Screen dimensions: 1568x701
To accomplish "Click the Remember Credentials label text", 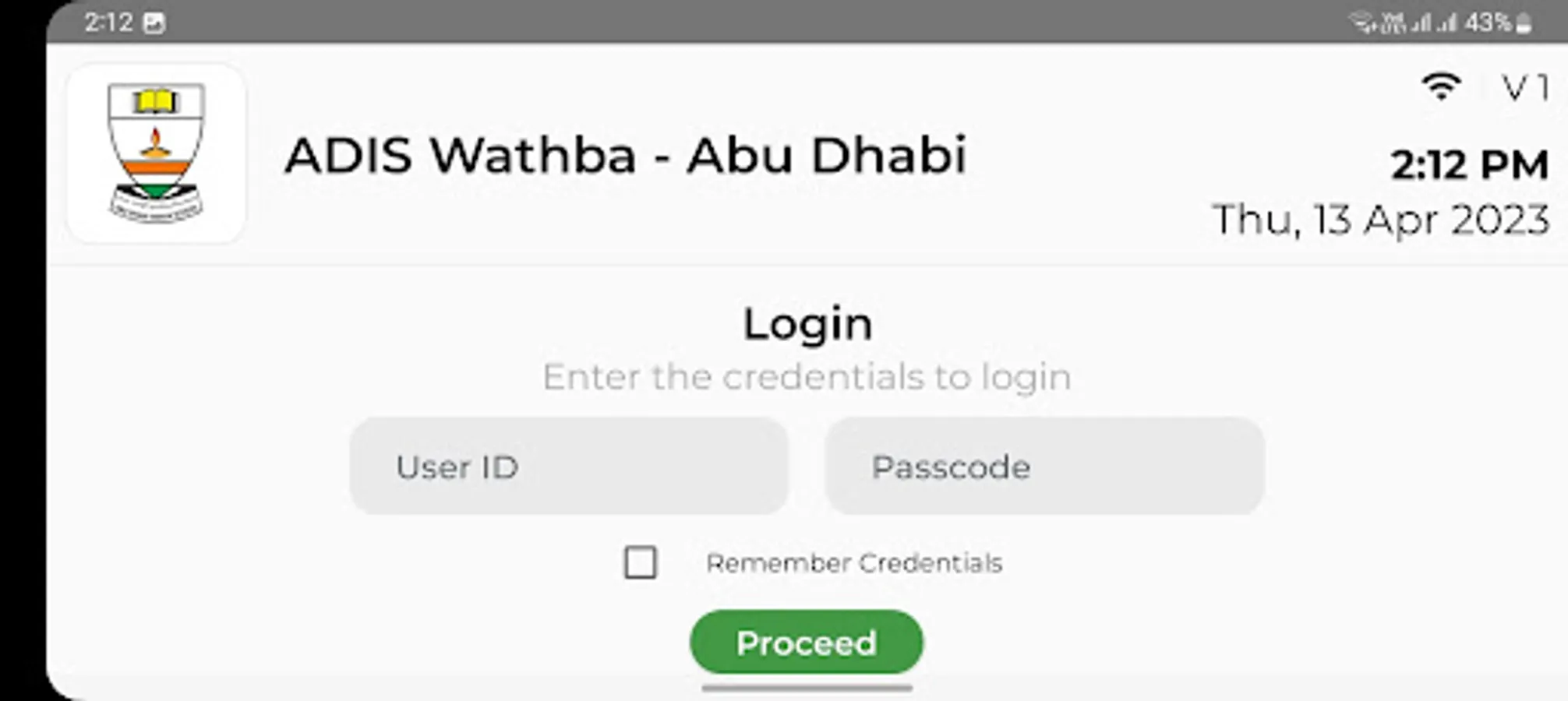I will point(853,563).
